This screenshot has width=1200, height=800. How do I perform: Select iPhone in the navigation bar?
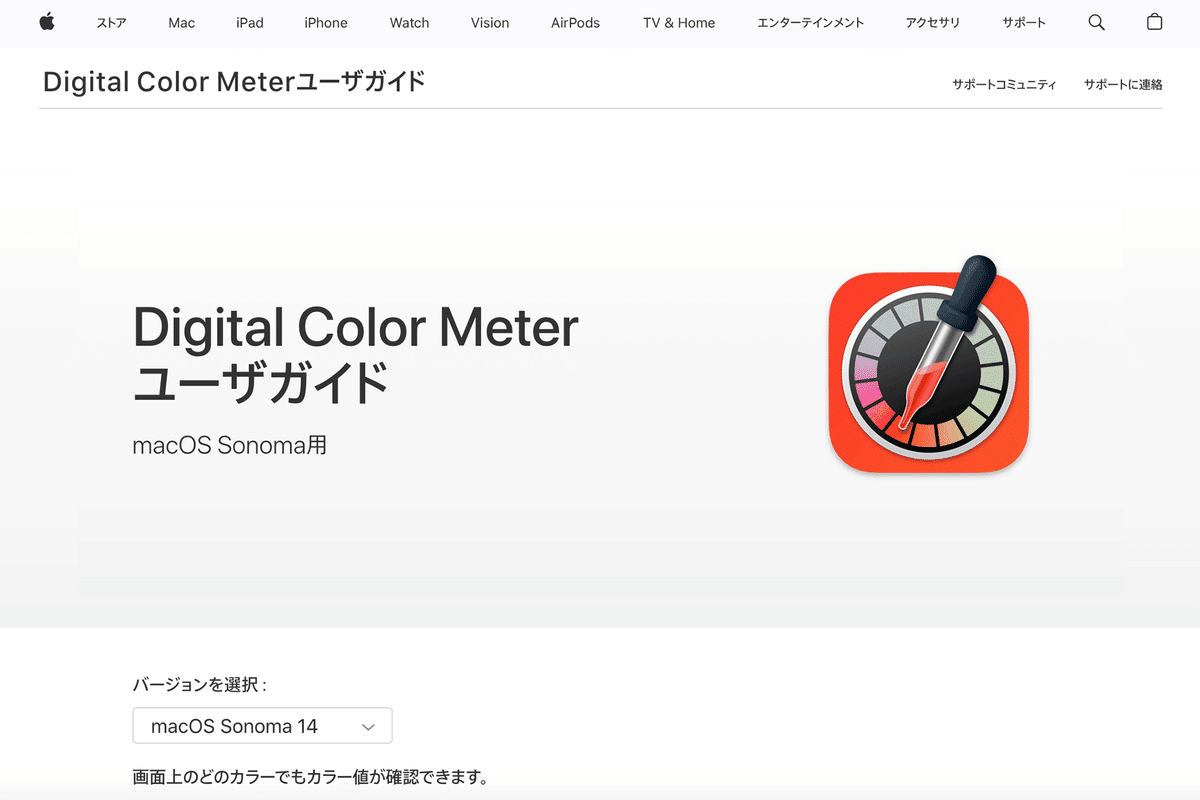coord(326,23)
